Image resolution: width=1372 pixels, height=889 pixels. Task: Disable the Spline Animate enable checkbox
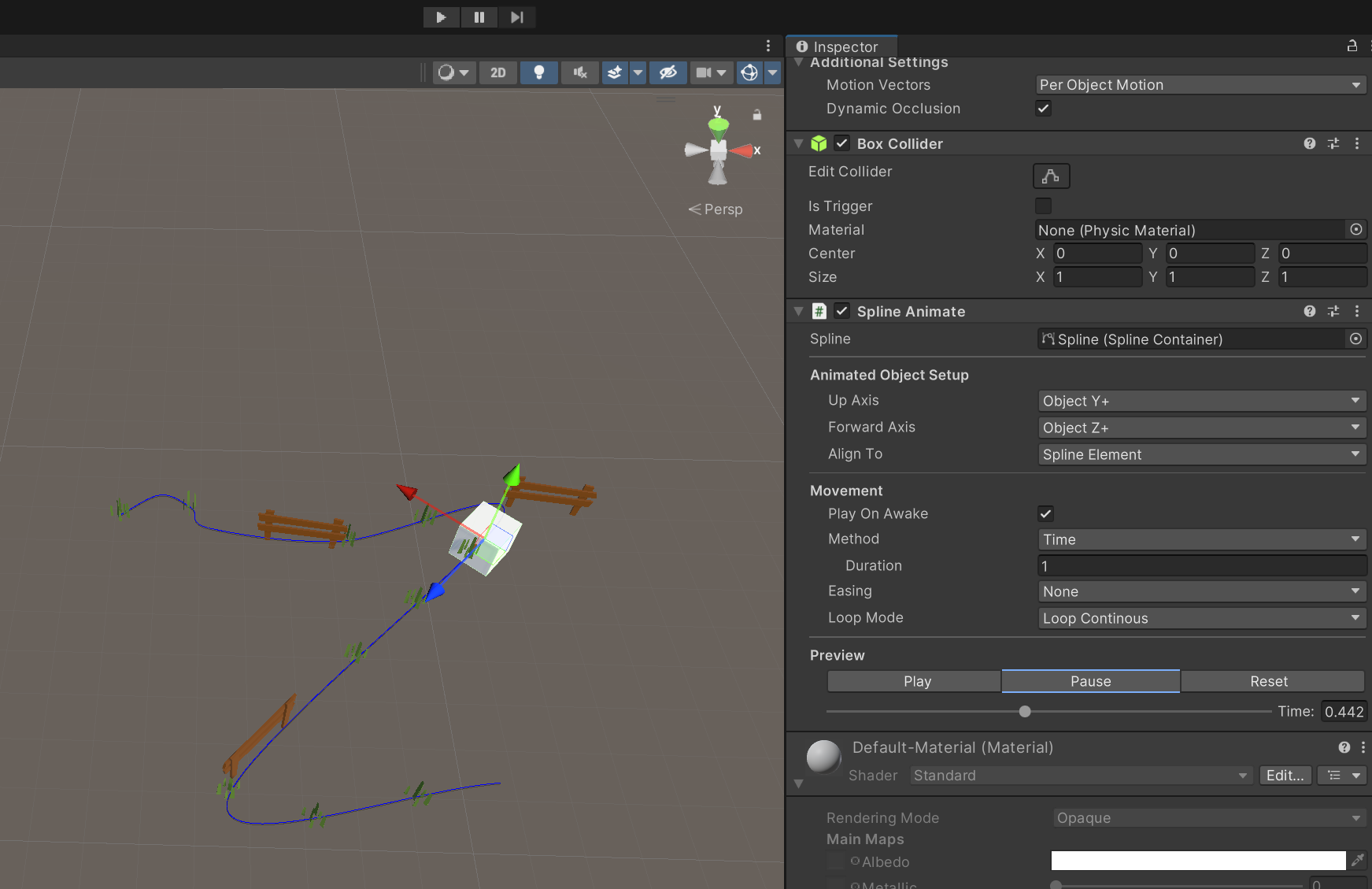click(841, 311)
